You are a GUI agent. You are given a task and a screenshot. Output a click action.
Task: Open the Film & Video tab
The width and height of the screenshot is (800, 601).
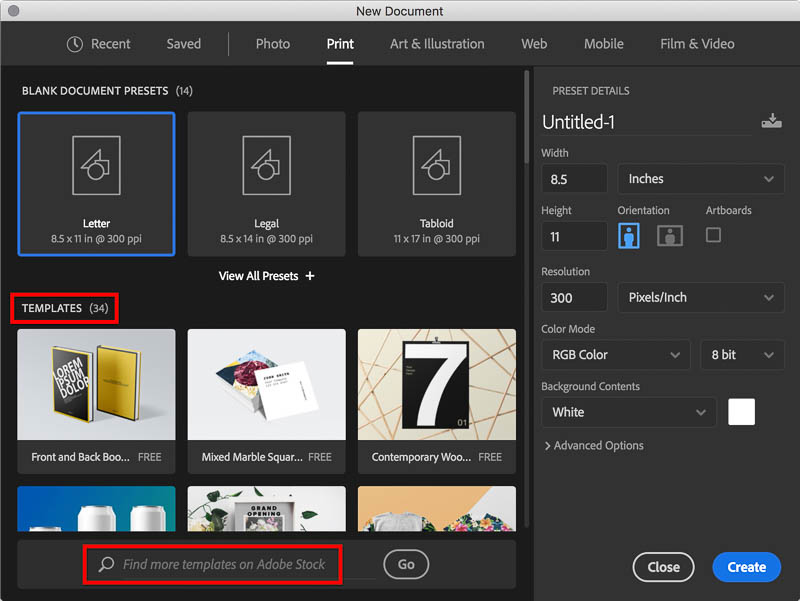pyautogui.click(x=697, y=44)
